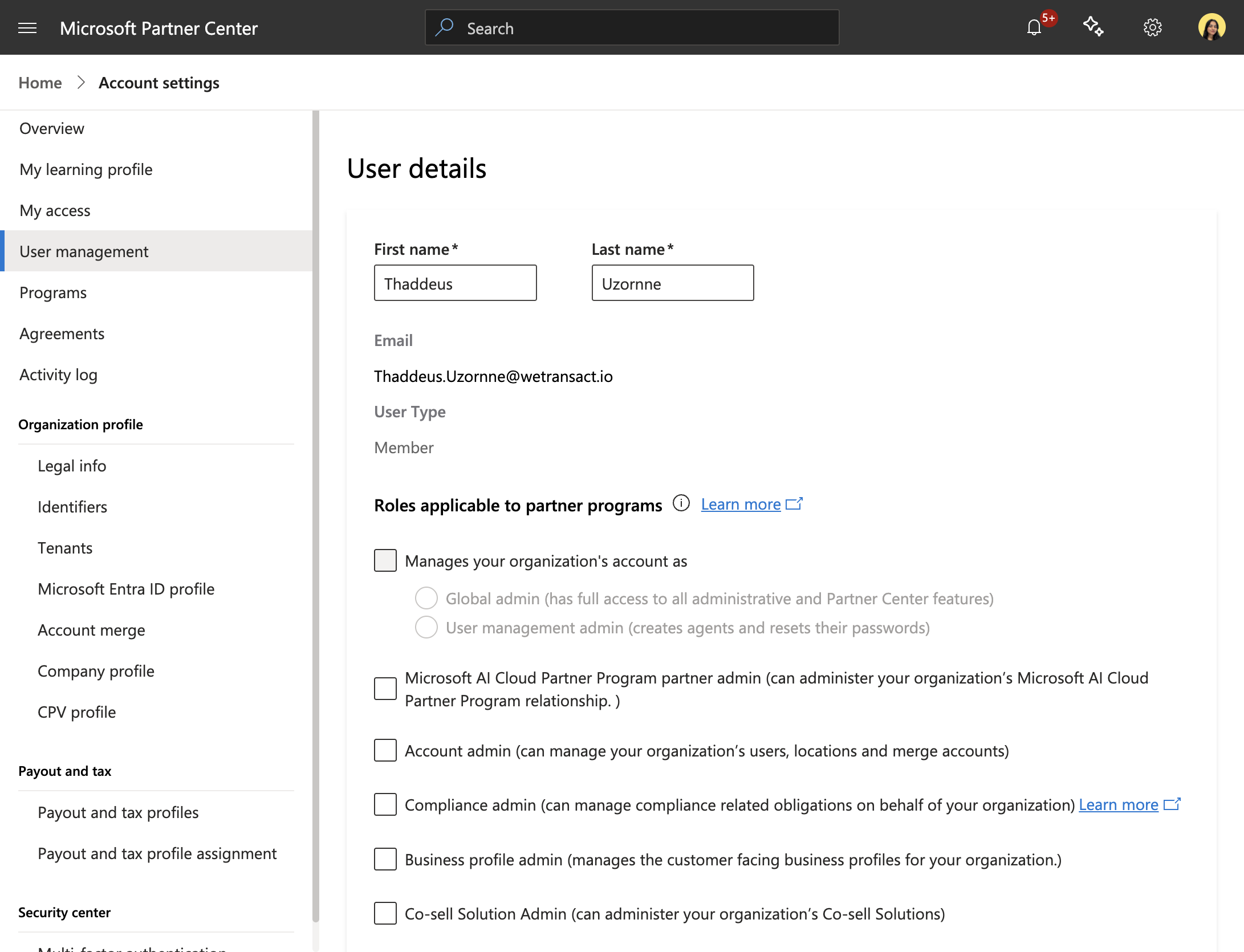Focus the Search box
The width and height of the screenshot is (1244, 952).
(x=632, y=27)
